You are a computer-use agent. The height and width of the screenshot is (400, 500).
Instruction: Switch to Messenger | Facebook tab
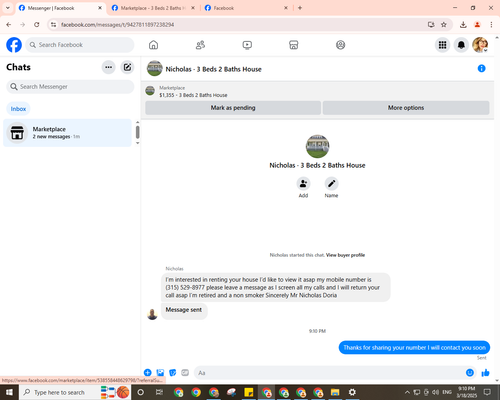(61, 8)
